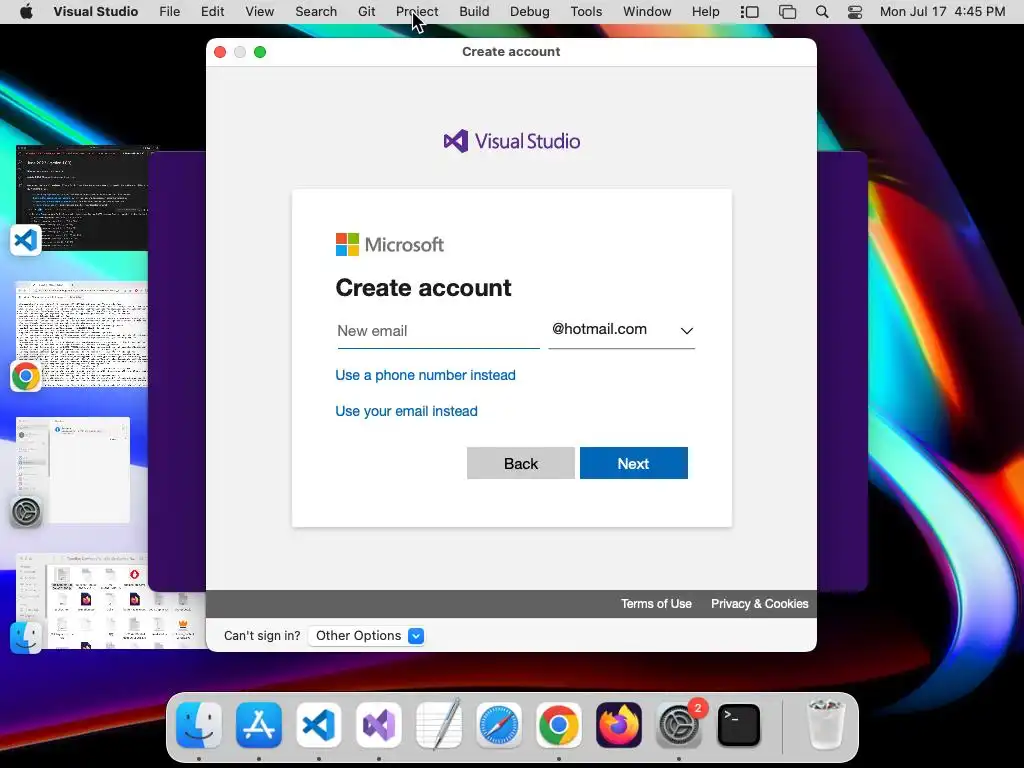The image size is (1024, 768).
Task: Launch App Store from the dock
Action: click(x=259, y=725)
